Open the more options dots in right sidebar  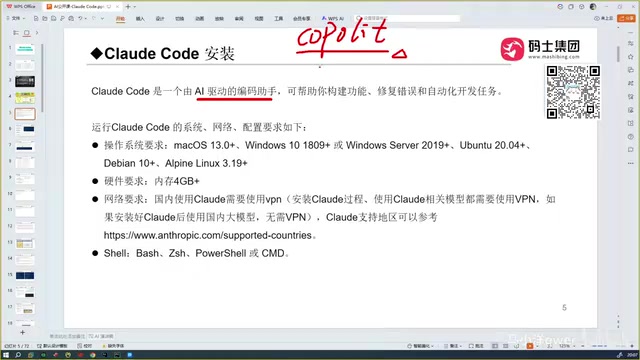tap(631, 163)
